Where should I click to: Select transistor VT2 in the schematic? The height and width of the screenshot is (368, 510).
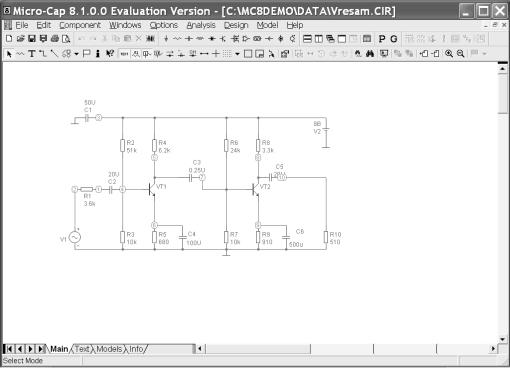coord(256,189)
